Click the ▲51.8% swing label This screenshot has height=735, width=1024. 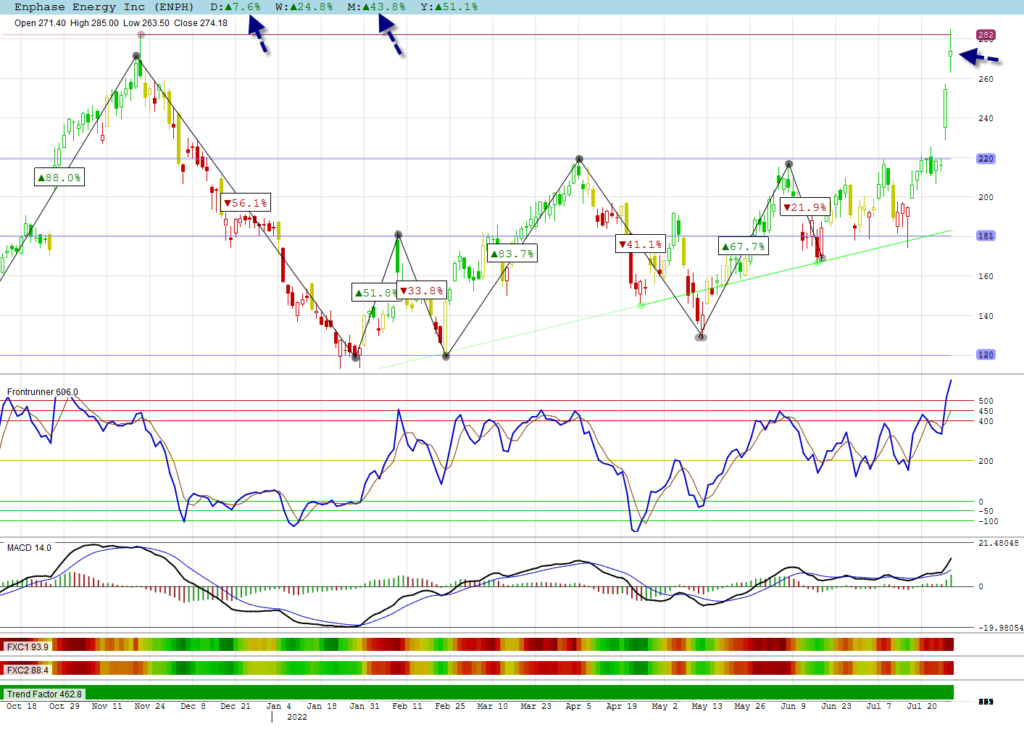point(376,293)
